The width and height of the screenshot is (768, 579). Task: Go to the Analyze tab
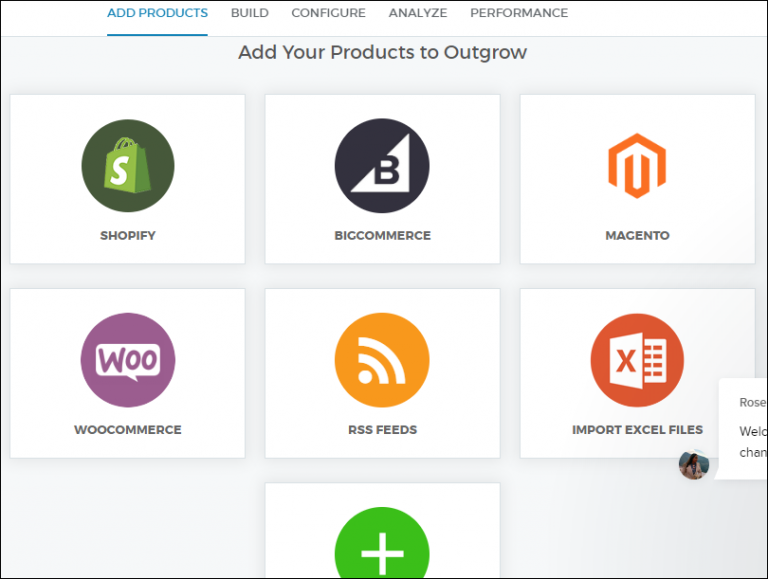pyautogui.click(x=417, y=13)
